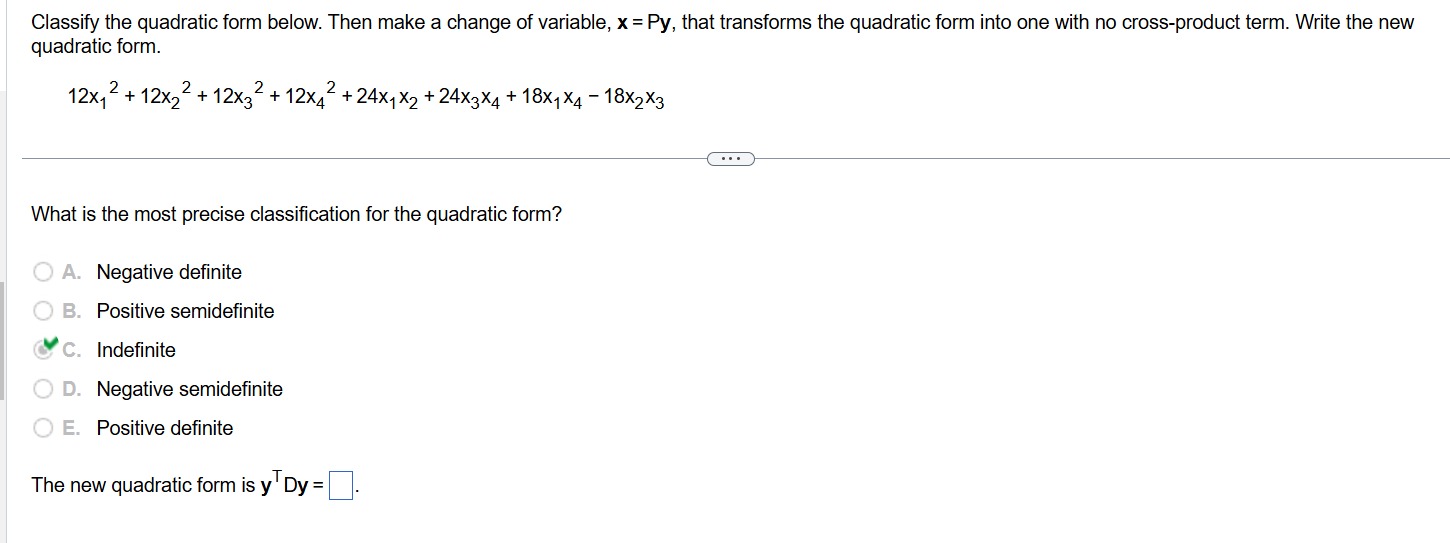This screenshot has width=1450, height=543.
Task: Click the 'most precise classification' question text
Action: tap(297, 214)
